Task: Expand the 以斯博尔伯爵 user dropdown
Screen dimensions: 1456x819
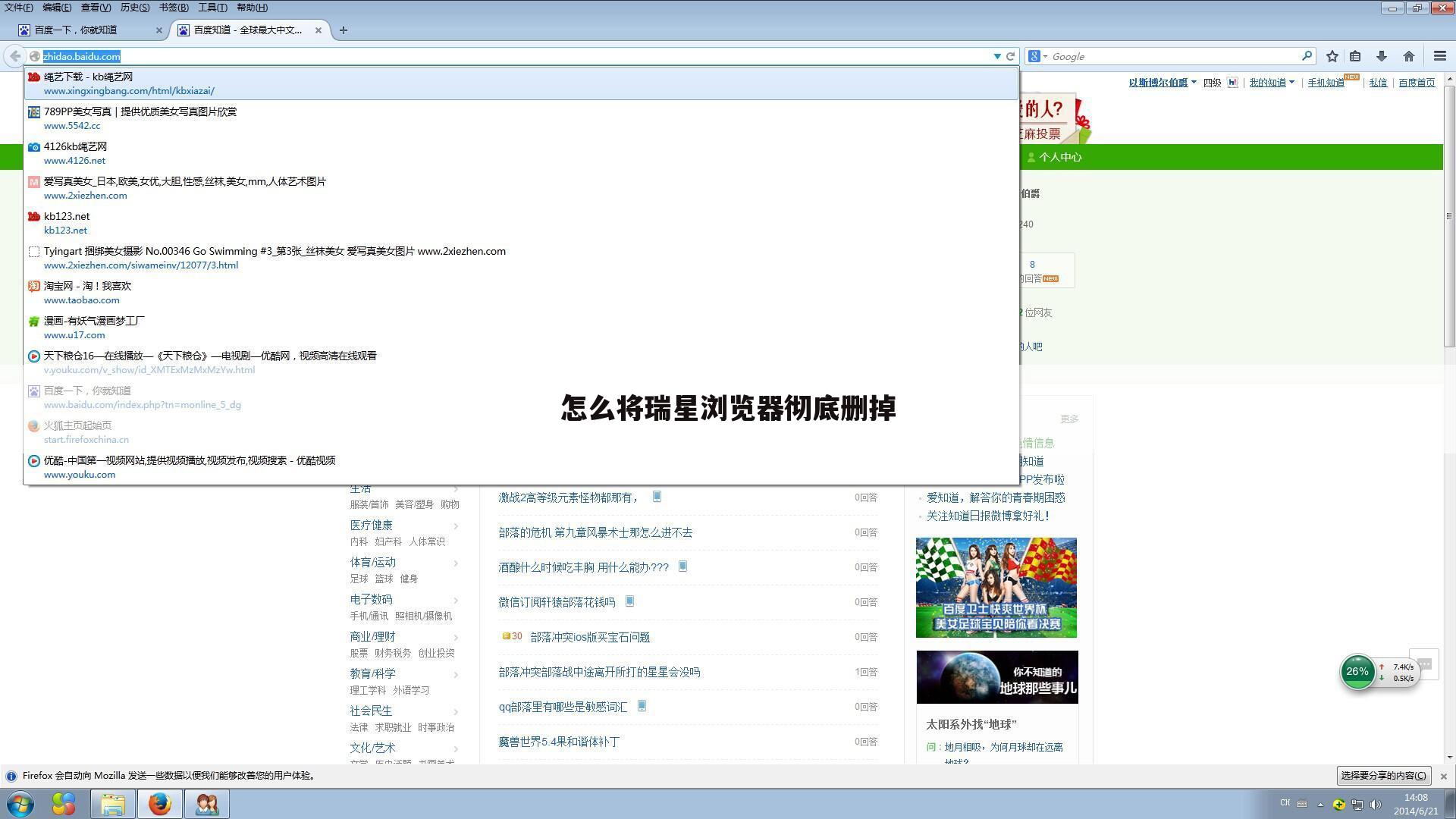Action: (1194, 83)
